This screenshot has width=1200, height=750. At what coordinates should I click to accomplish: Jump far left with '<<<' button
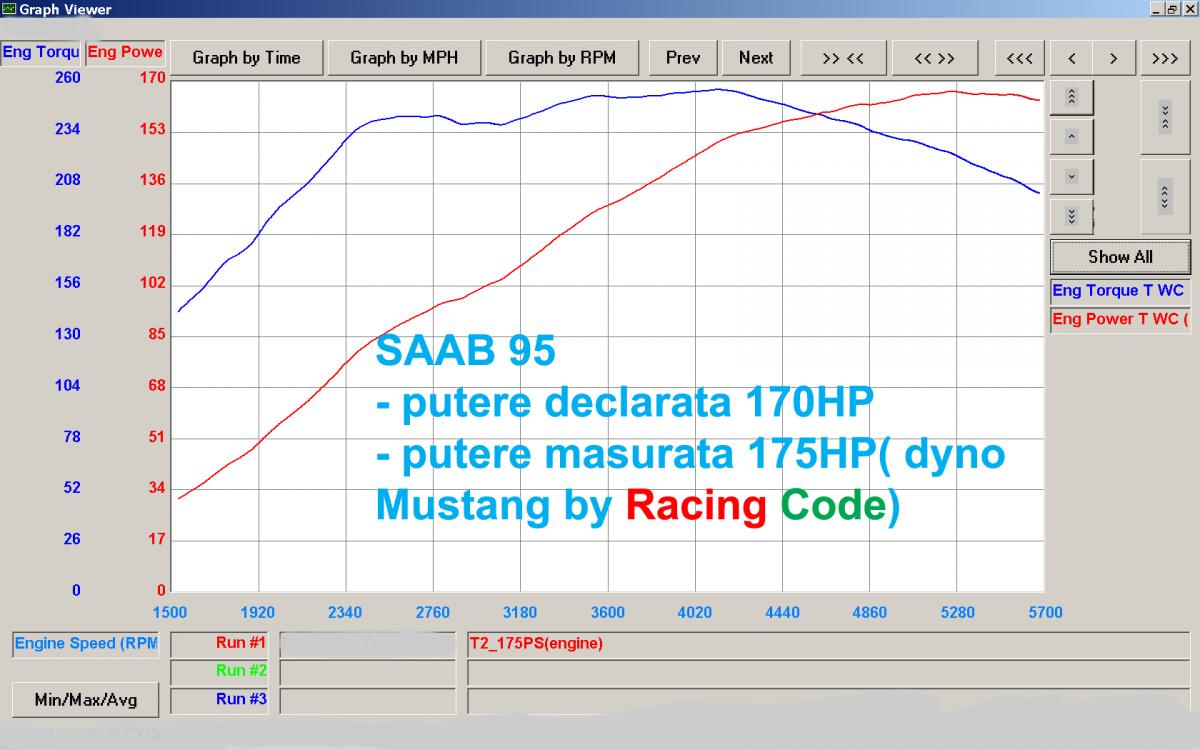tap(1019, 58)
